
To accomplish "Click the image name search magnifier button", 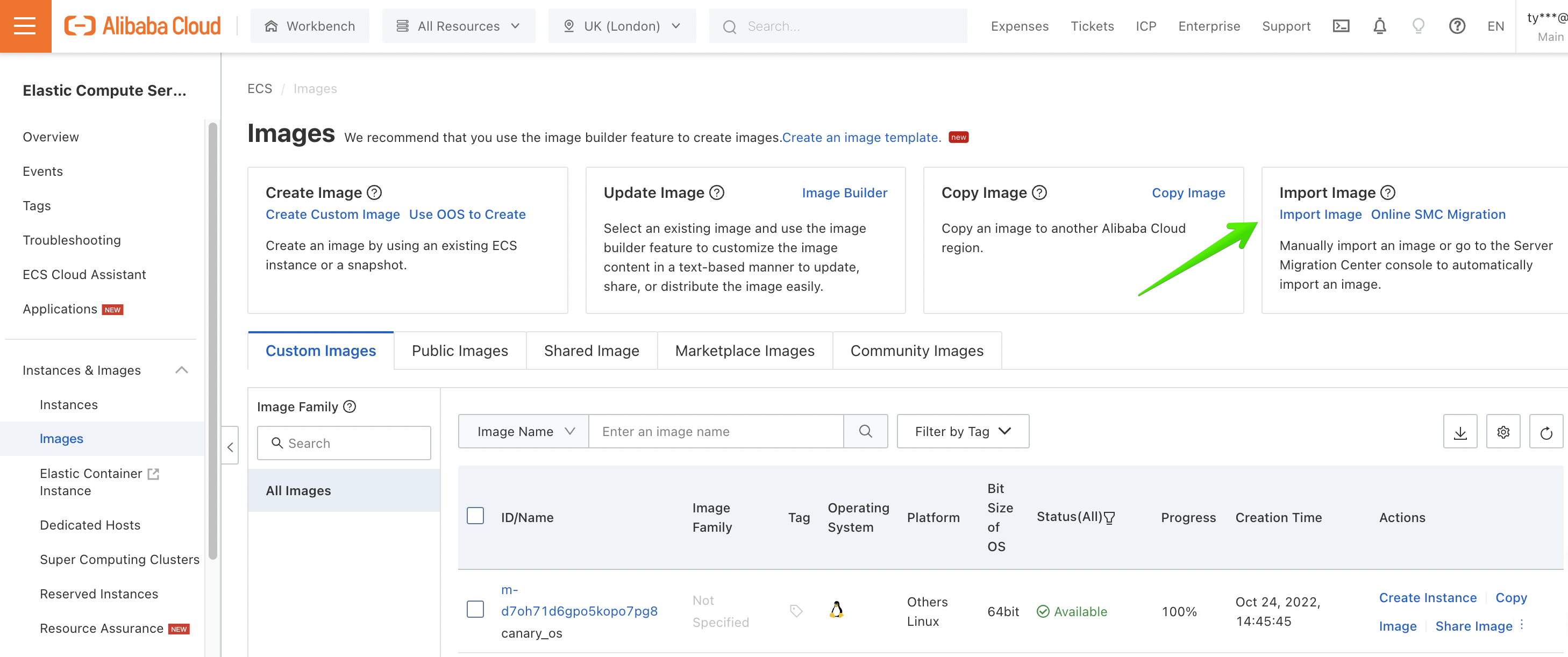I will 865,431.
